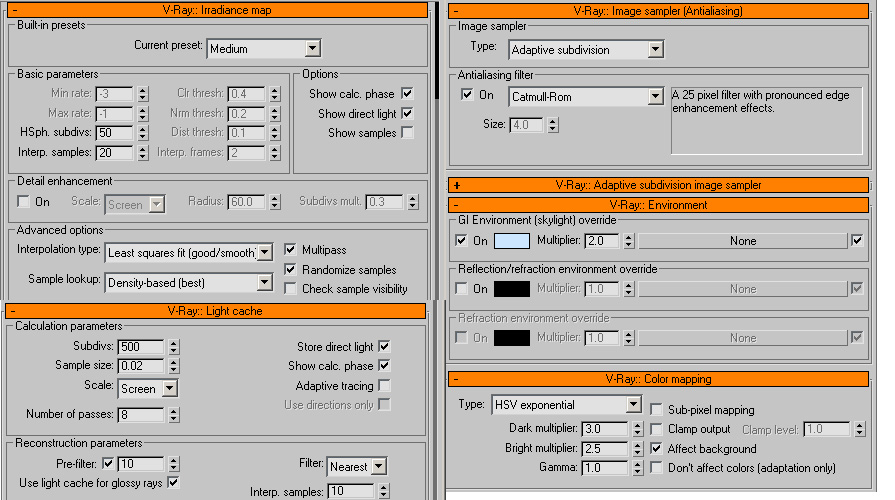Open the Filter dropdown showing Nearest
This screenshot has height=500, width=895.
click(357, 466)
